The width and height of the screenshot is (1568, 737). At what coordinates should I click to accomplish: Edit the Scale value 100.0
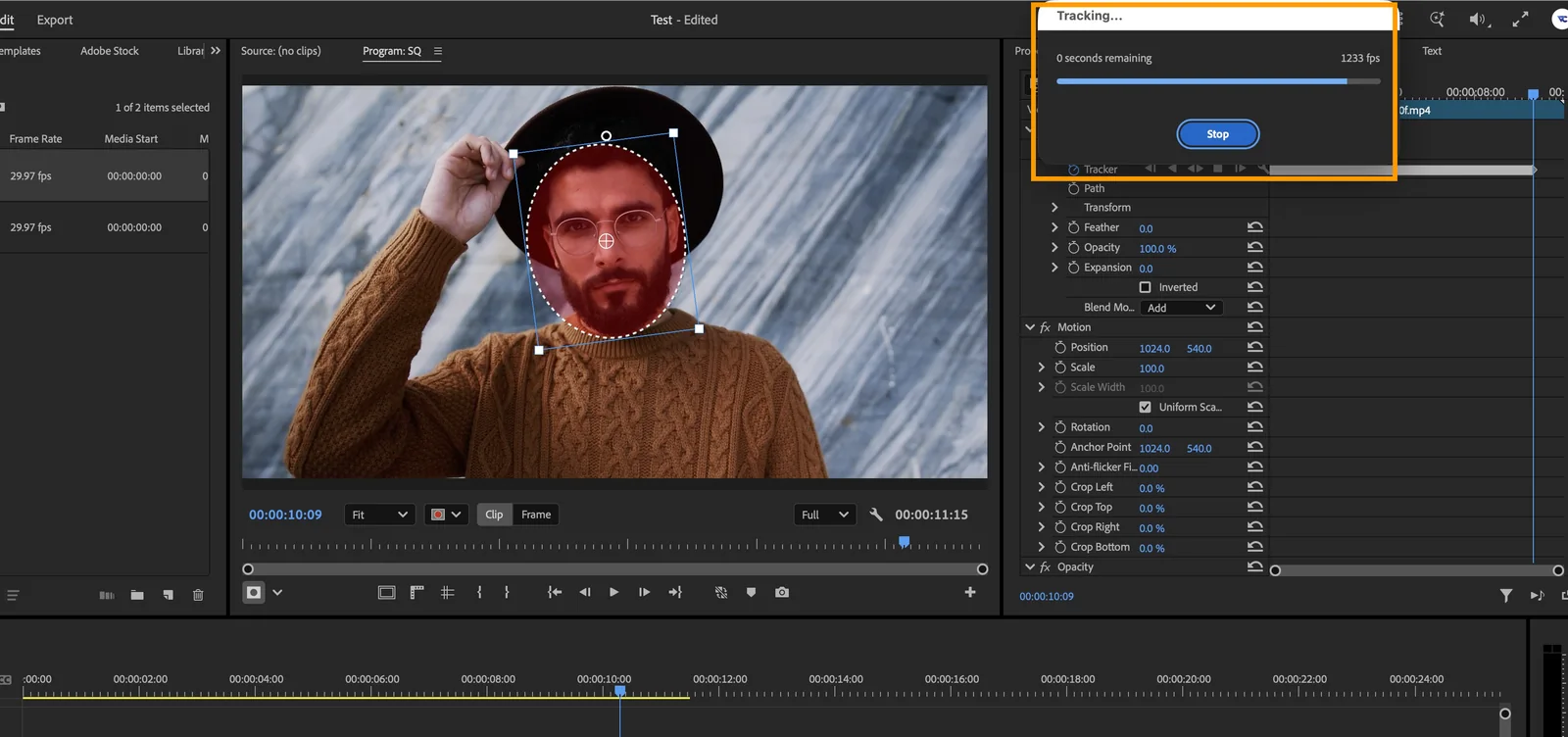tap(1151, 368)
